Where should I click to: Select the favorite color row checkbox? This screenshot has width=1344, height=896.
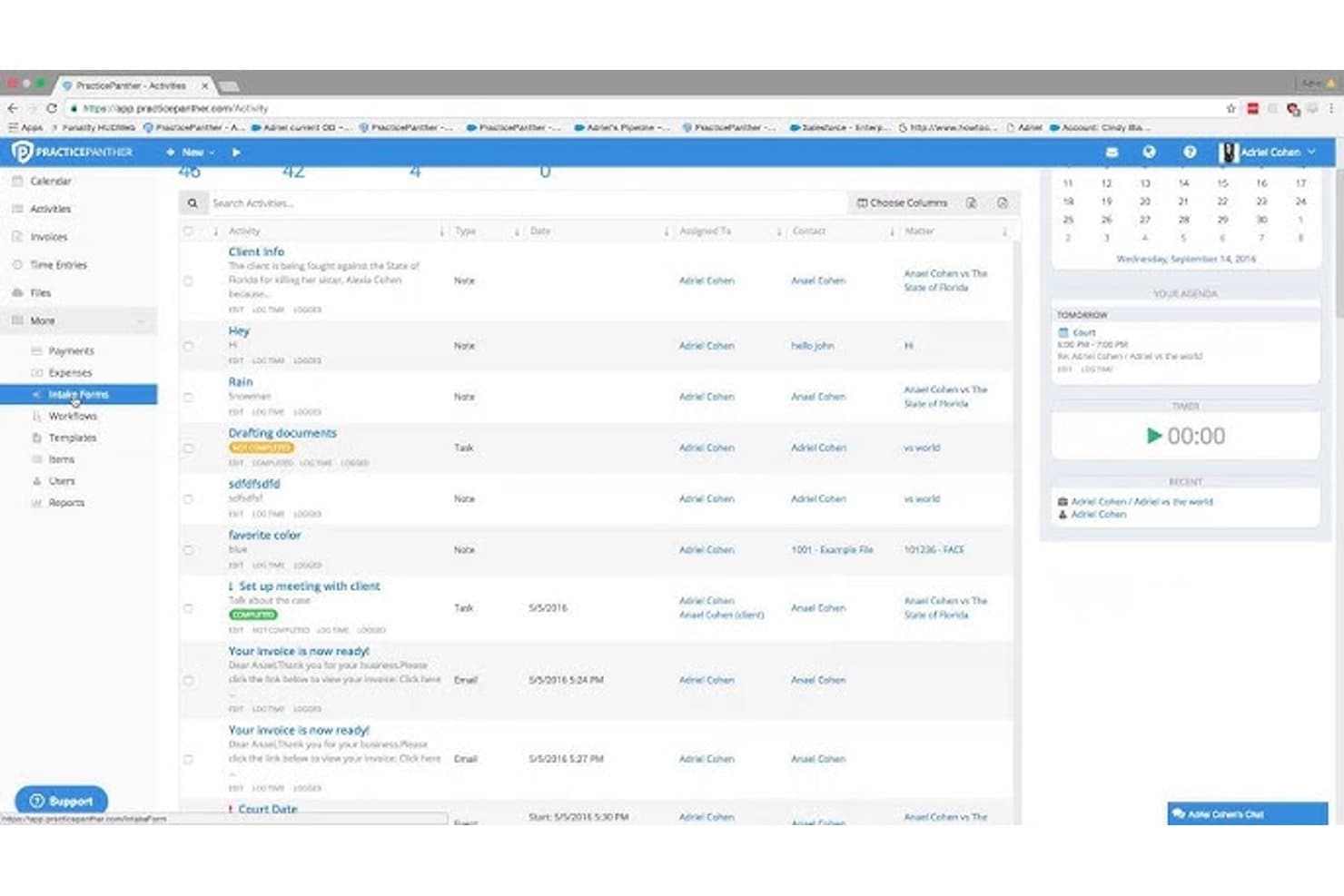point(189,550)
